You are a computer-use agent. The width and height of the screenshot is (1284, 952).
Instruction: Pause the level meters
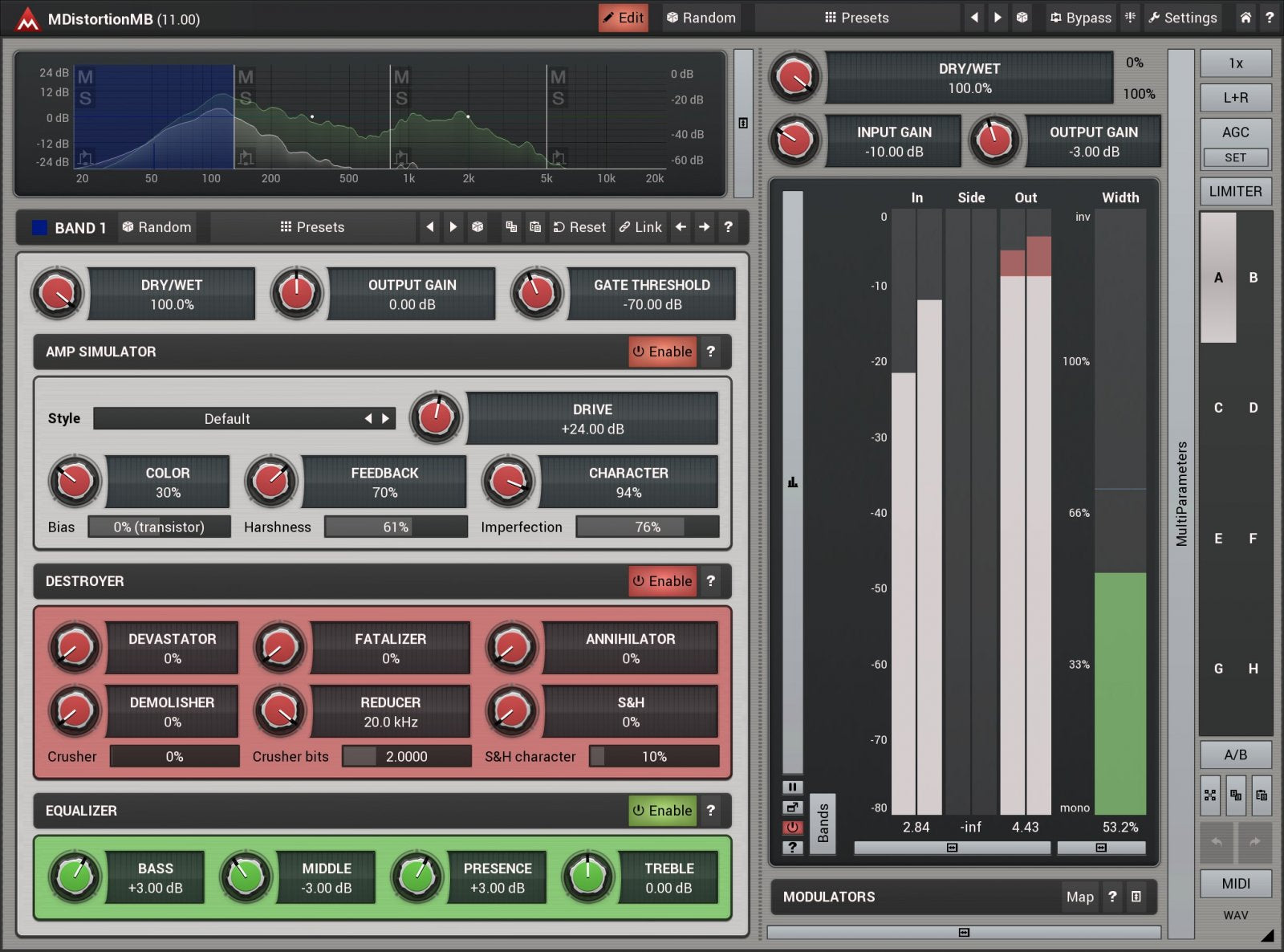(x=792, y=787)
